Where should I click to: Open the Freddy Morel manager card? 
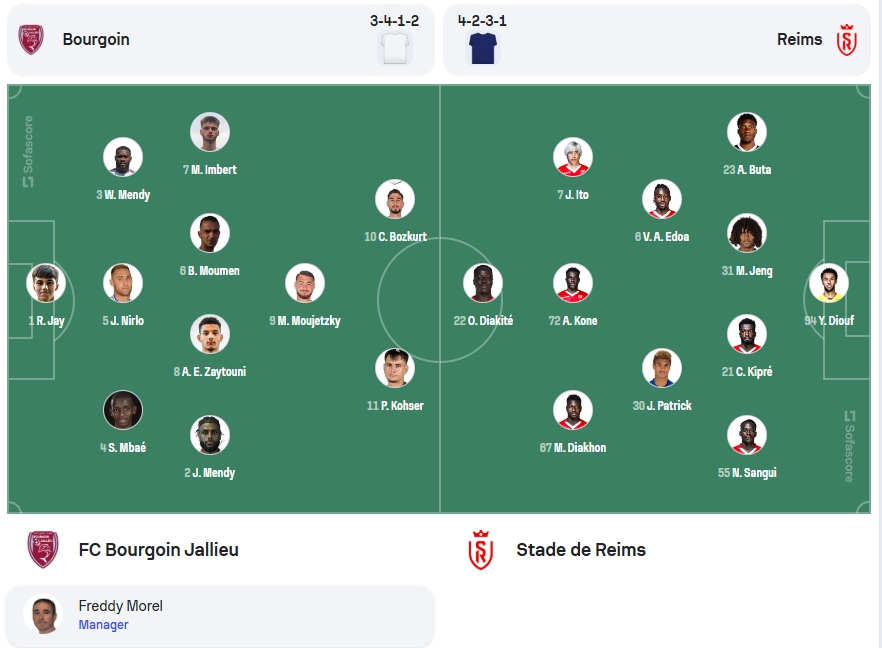point(220,616)
